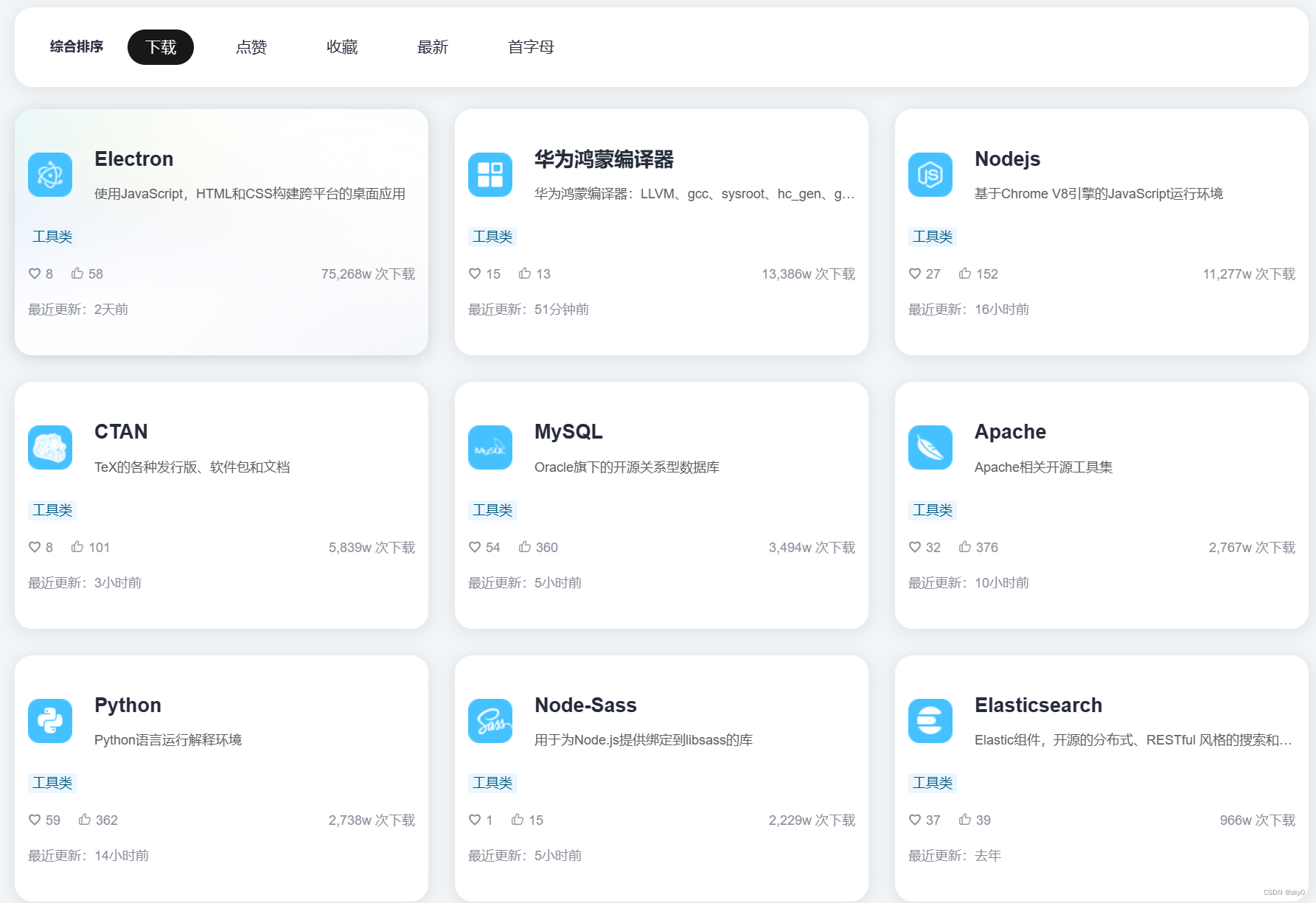Click the Python语言运行解释环境 description
The image size is (1316, 903).
(x=168, y=740)
